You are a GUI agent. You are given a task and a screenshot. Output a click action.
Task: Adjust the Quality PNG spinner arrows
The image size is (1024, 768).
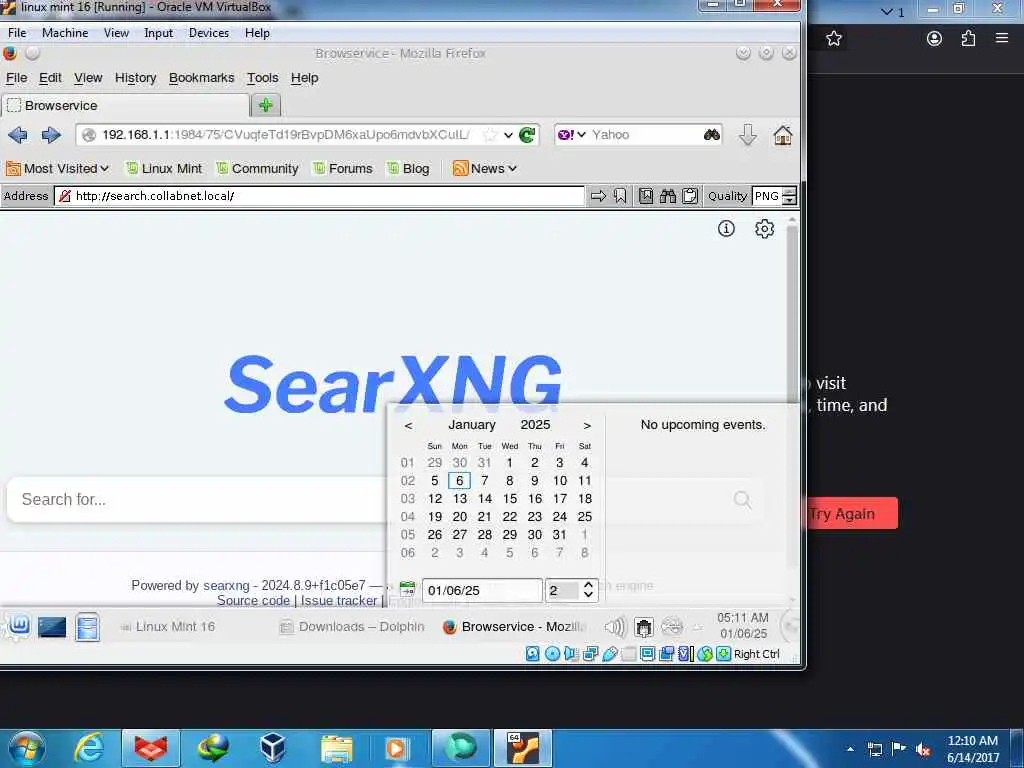pyautogui.click(x=790, y=196)
